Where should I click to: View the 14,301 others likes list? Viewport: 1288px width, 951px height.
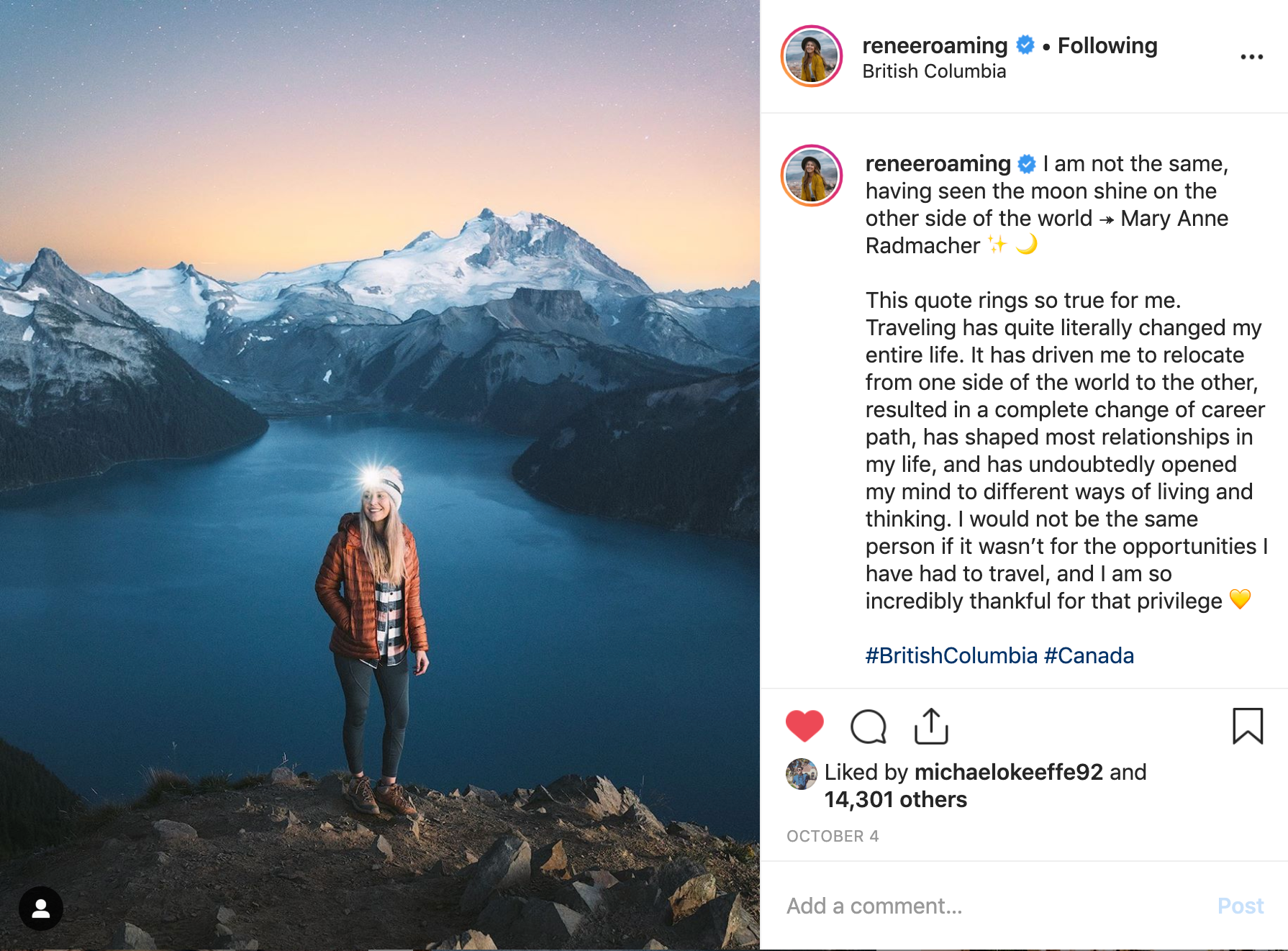click(895, 799)
